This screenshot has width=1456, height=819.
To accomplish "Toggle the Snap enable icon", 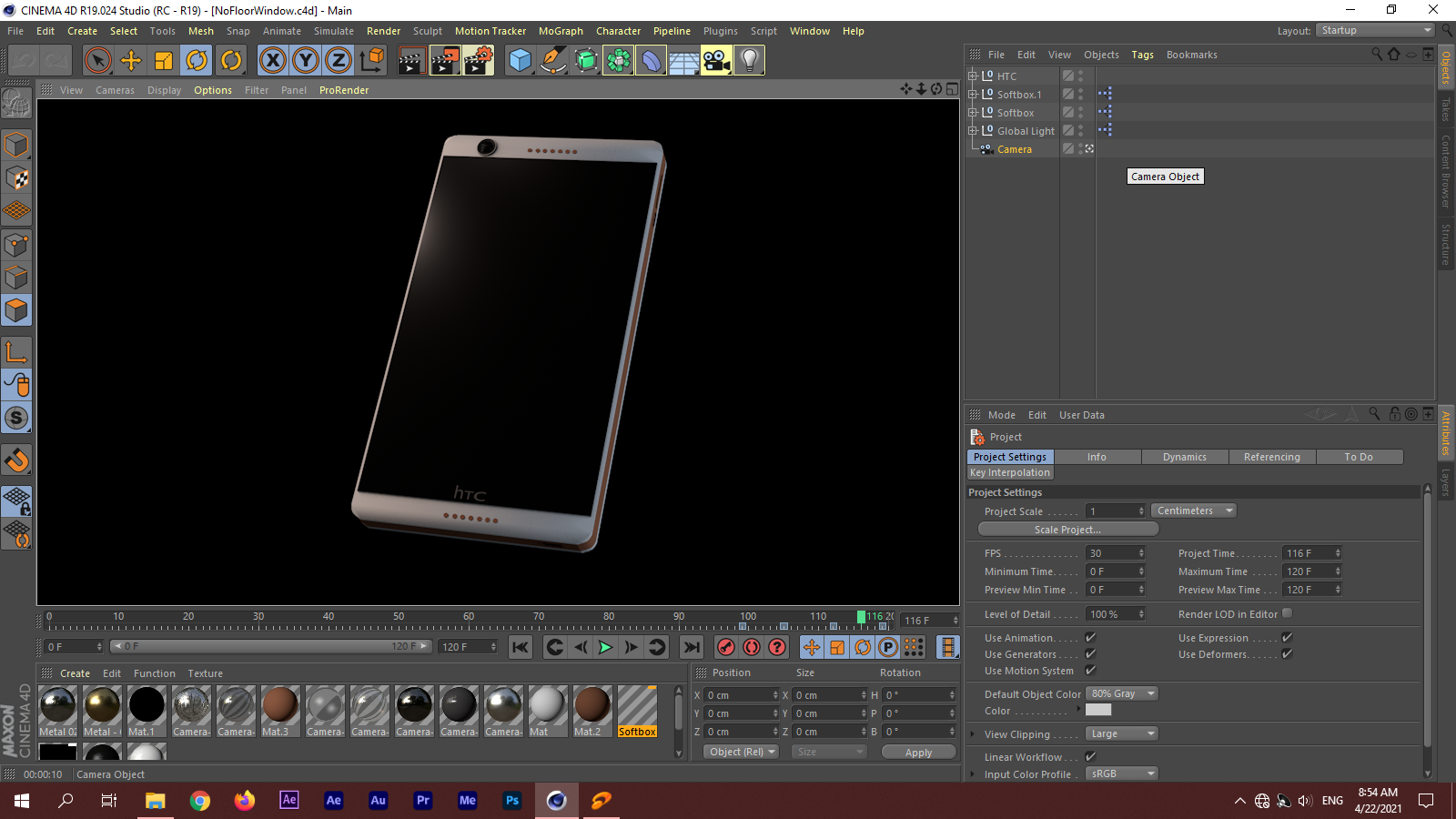I will point(16,418).
